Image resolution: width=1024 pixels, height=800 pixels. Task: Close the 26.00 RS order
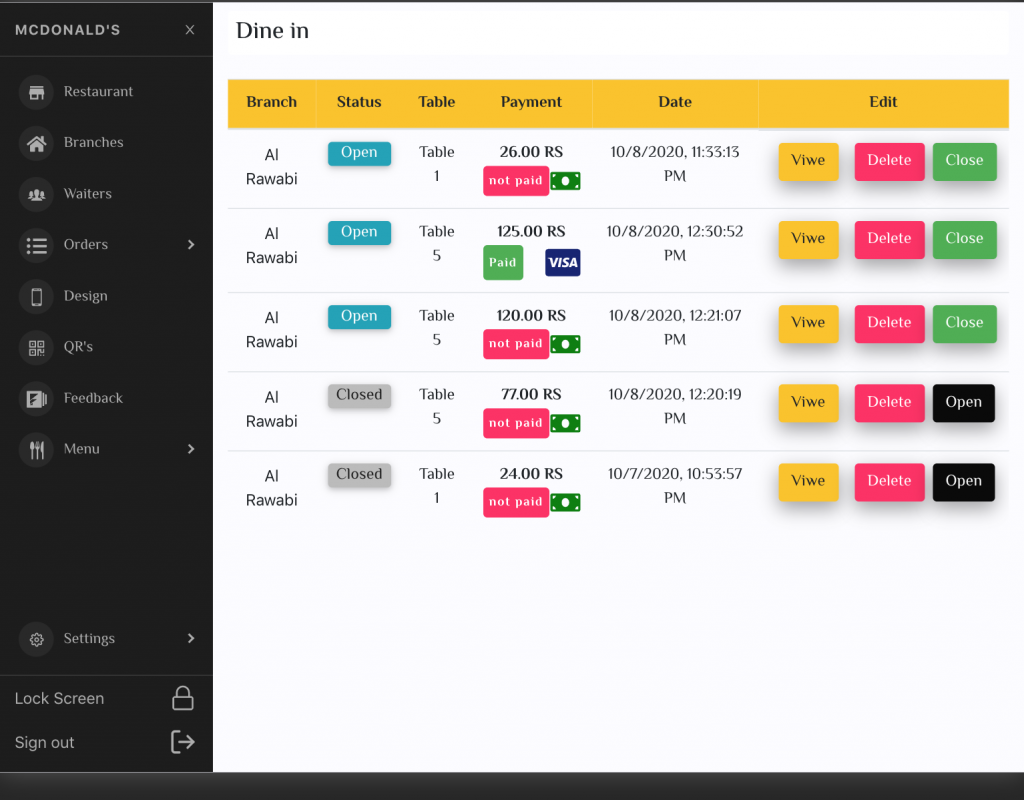coord(965,161)
